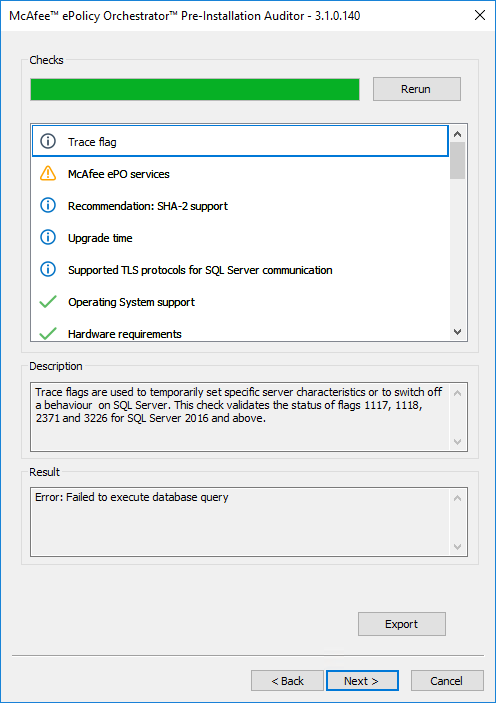Select Supported TLS protocols for SQL Server item

[x=240, y=270]
